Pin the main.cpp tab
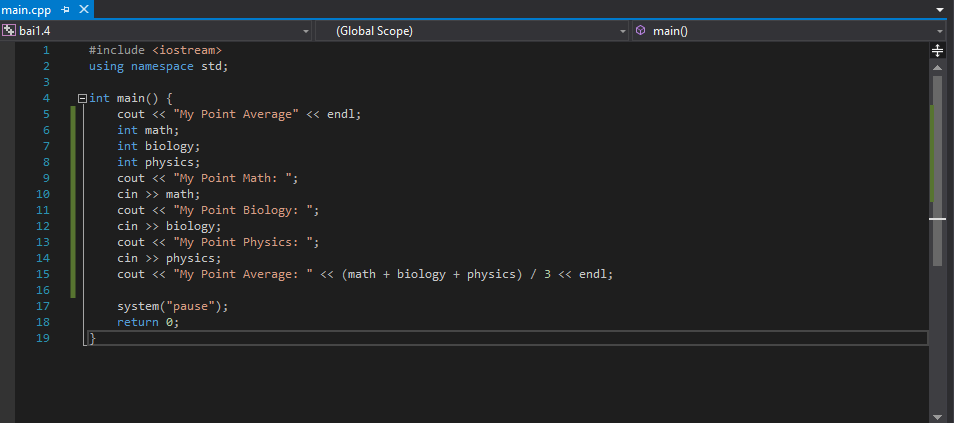The image size is (954, 423). coord(66,10)
